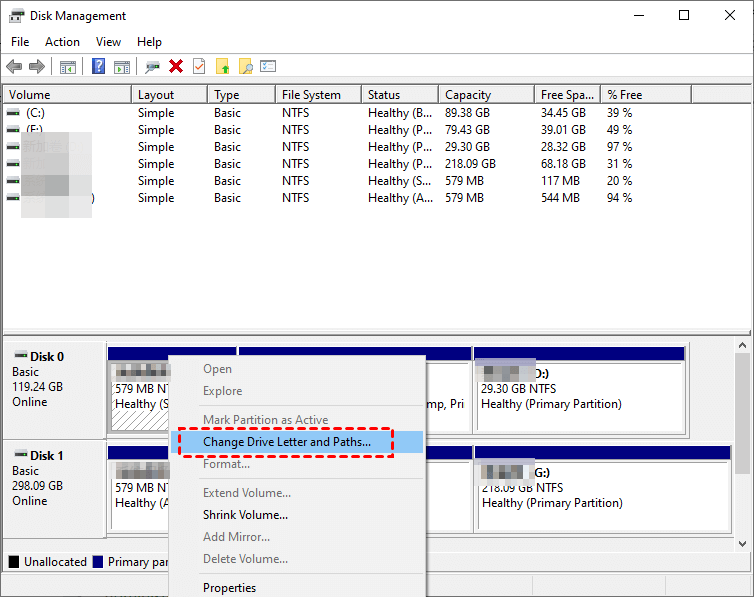
Task: Select Change Drive Letter and Paths
Action: click(x=286, y=442)
